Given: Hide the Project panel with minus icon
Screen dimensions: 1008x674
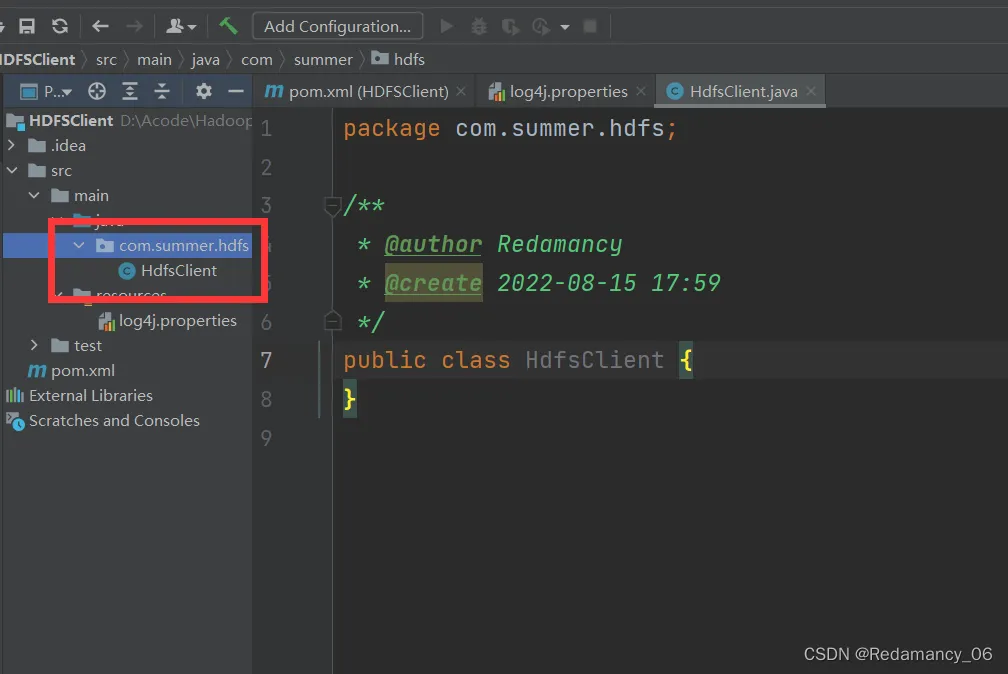Looking at the screenshot, I should tap(236, 92).
